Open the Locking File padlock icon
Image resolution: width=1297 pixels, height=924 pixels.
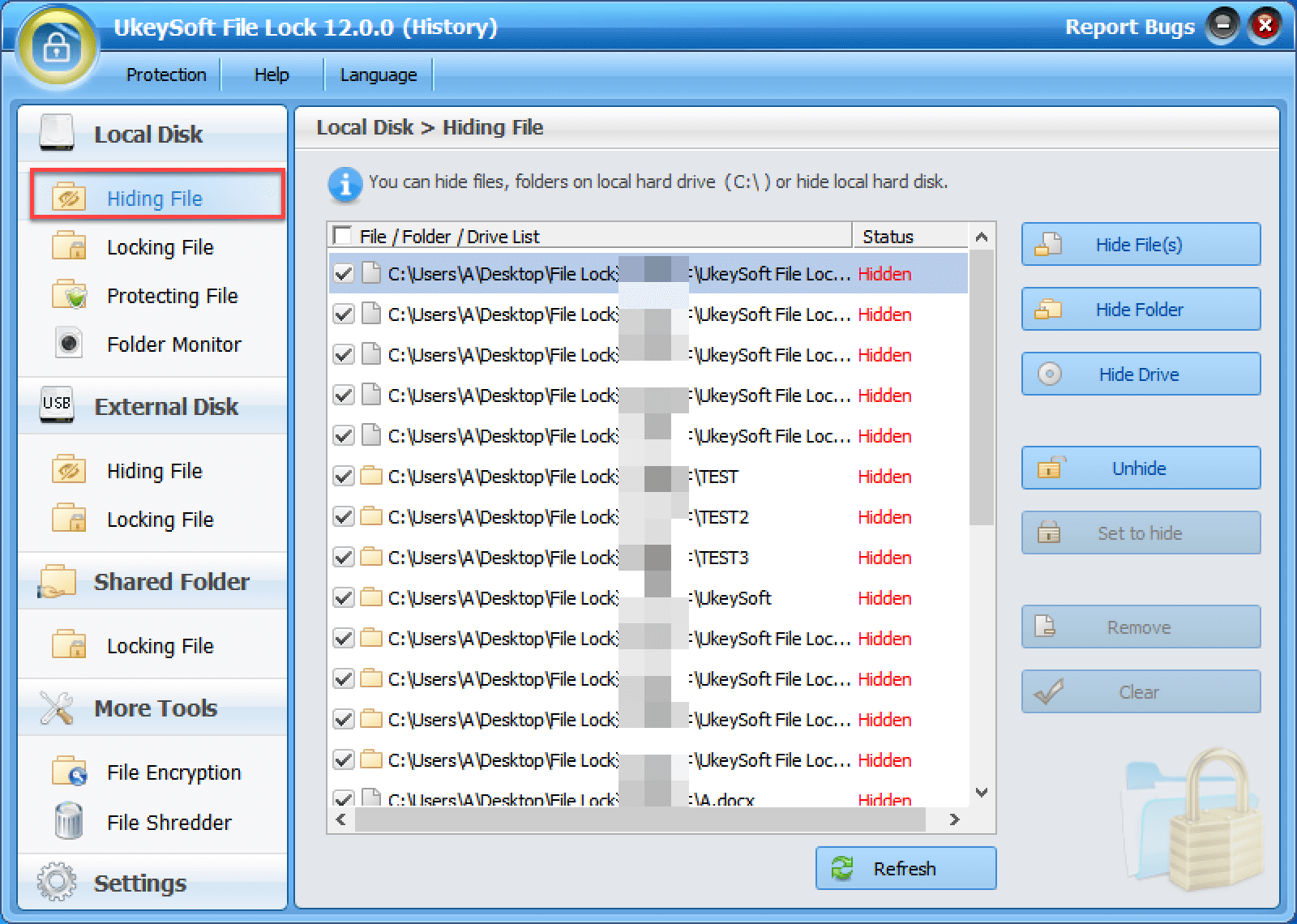point(69,246)
